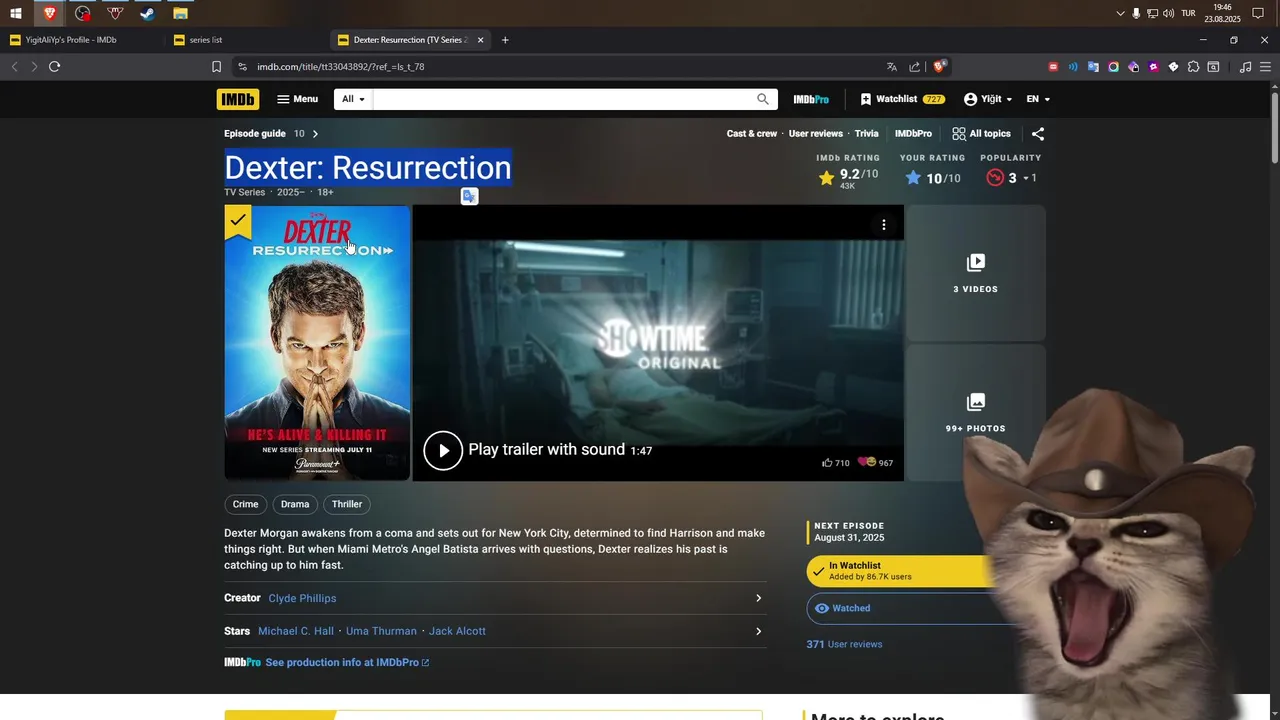Open the Dexter Resurrection poster image
This screenshot has width=1280, height=720.
click(317, 343)
